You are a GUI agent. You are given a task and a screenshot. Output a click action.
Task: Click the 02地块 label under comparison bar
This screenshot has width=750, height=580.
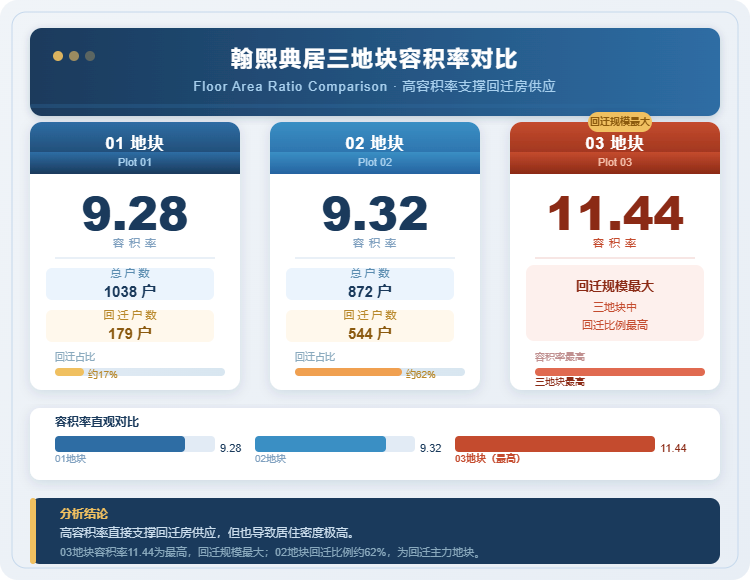(270, 459)
